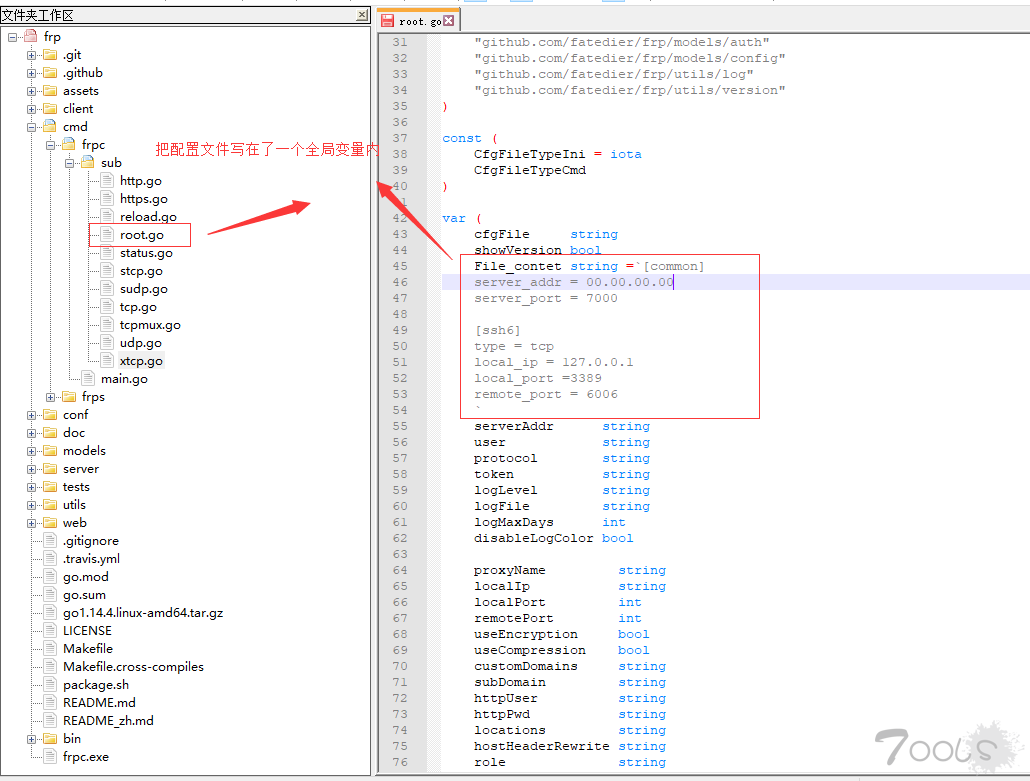The image size is (1030, 781).
Task: Close the 文件夹工作区 panel
Action: [362, 14]
